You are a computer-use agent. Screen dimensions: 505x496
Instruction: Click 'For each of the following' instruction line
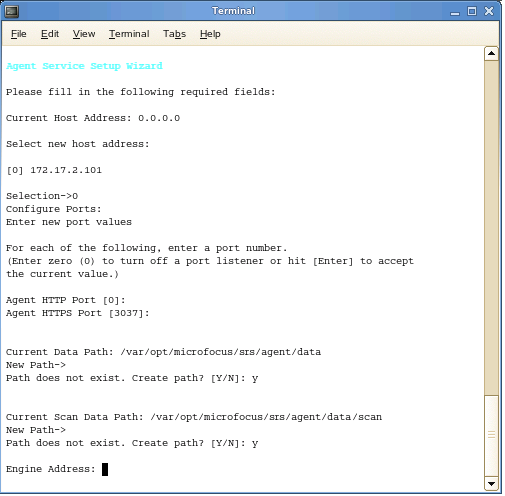[x=146, y=248]
